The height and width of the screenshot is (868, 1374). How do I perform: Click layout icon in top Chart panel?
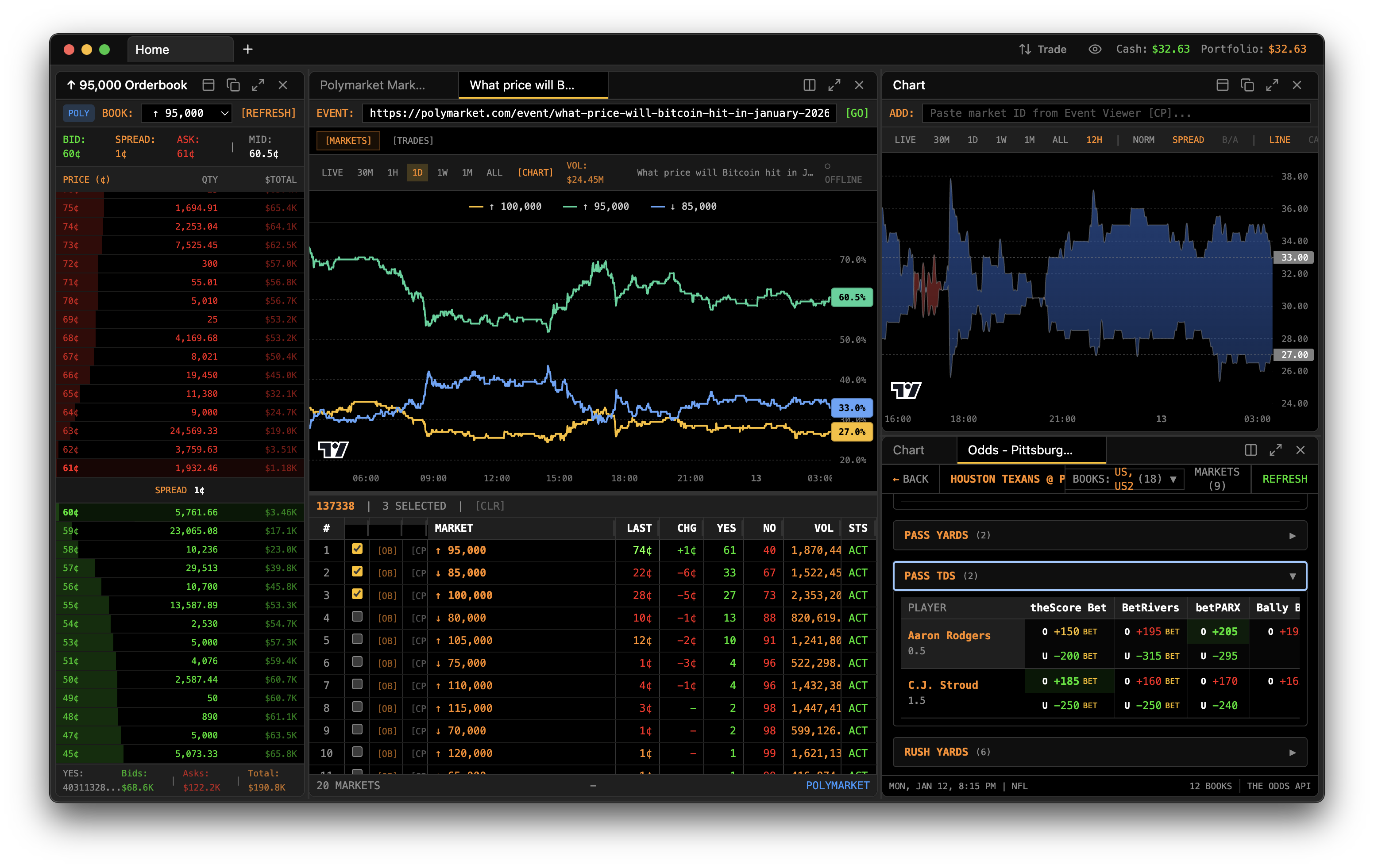pos(1222,85)
